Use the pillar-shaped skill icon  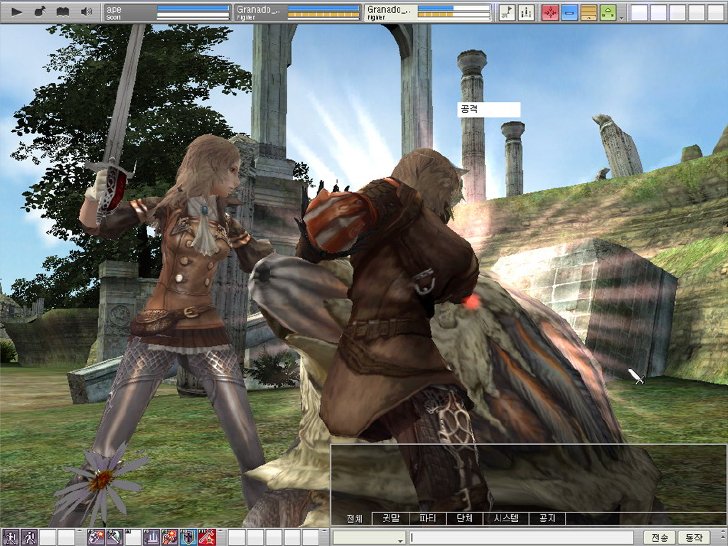(151, 537)
